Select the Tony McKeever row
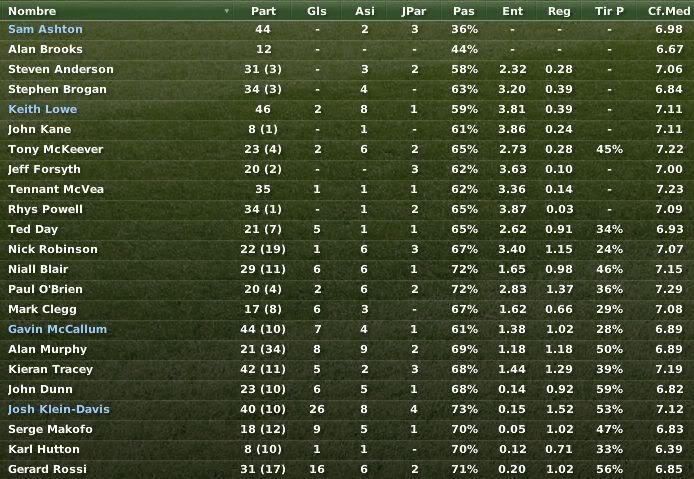This screenshot has width=694, height=479. [347, 150]
